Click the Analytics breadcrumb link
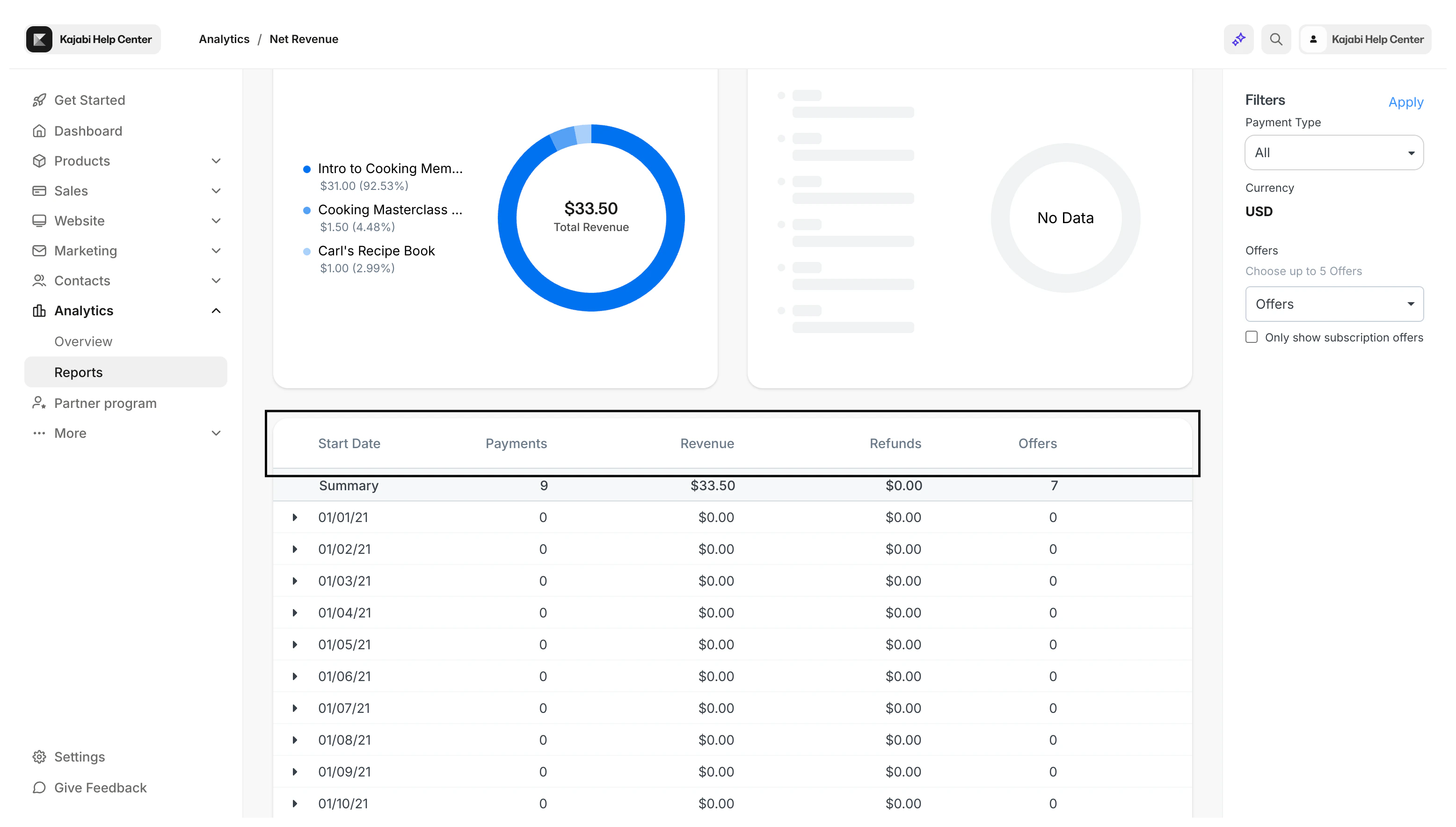The image size is (1456, 827). pyautogui.click(x=224, y=39)
